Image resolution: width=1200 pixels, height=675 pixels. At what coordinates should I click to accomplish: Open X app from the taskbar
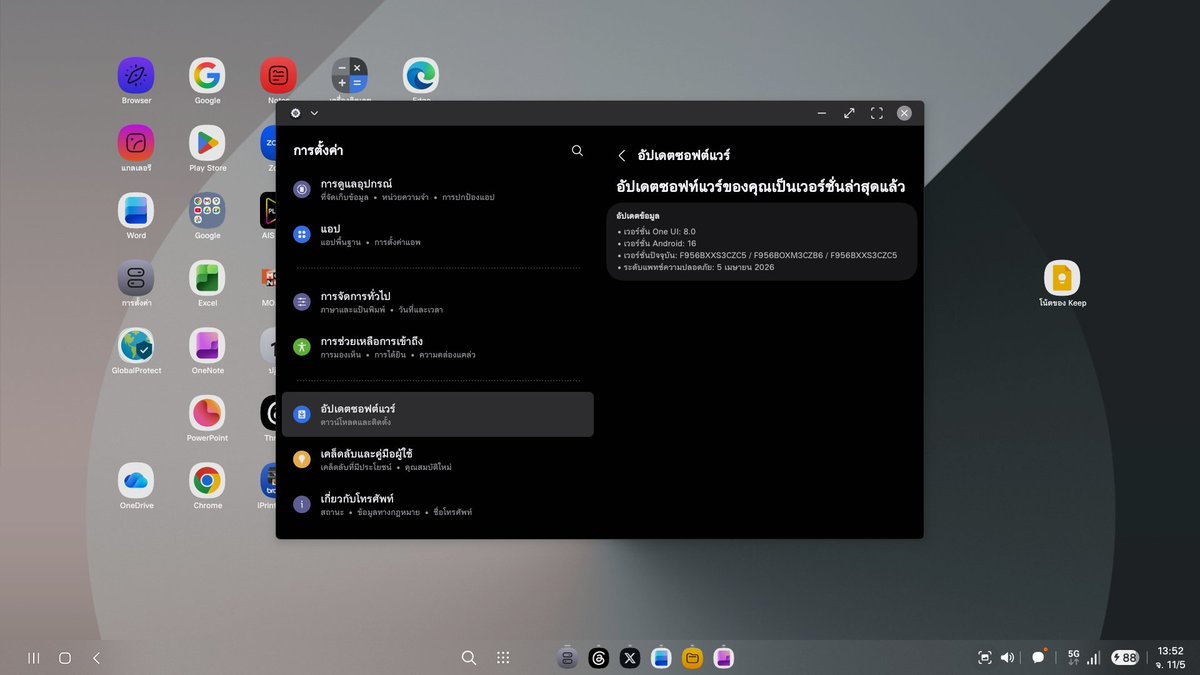[630, 658]
